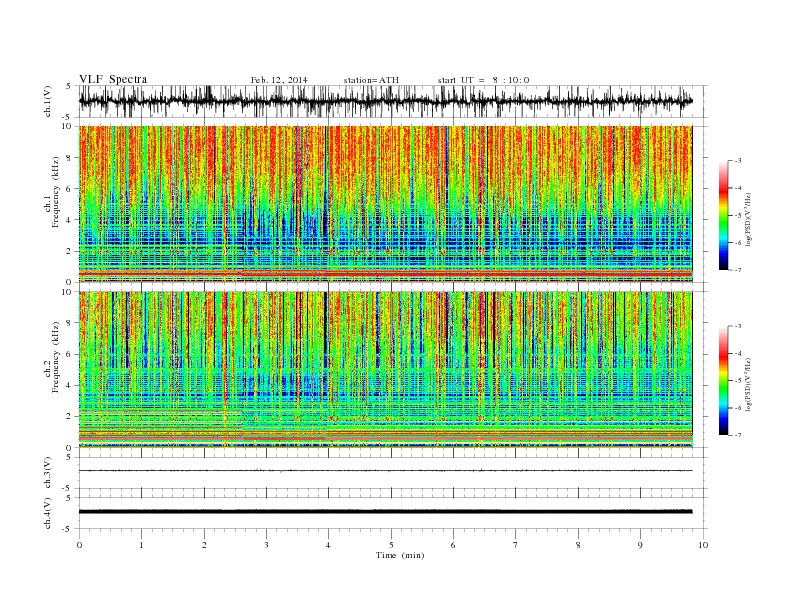Click the ch.3 voltage waveform trace
The image size is (792, 612).
pos(385,471)
